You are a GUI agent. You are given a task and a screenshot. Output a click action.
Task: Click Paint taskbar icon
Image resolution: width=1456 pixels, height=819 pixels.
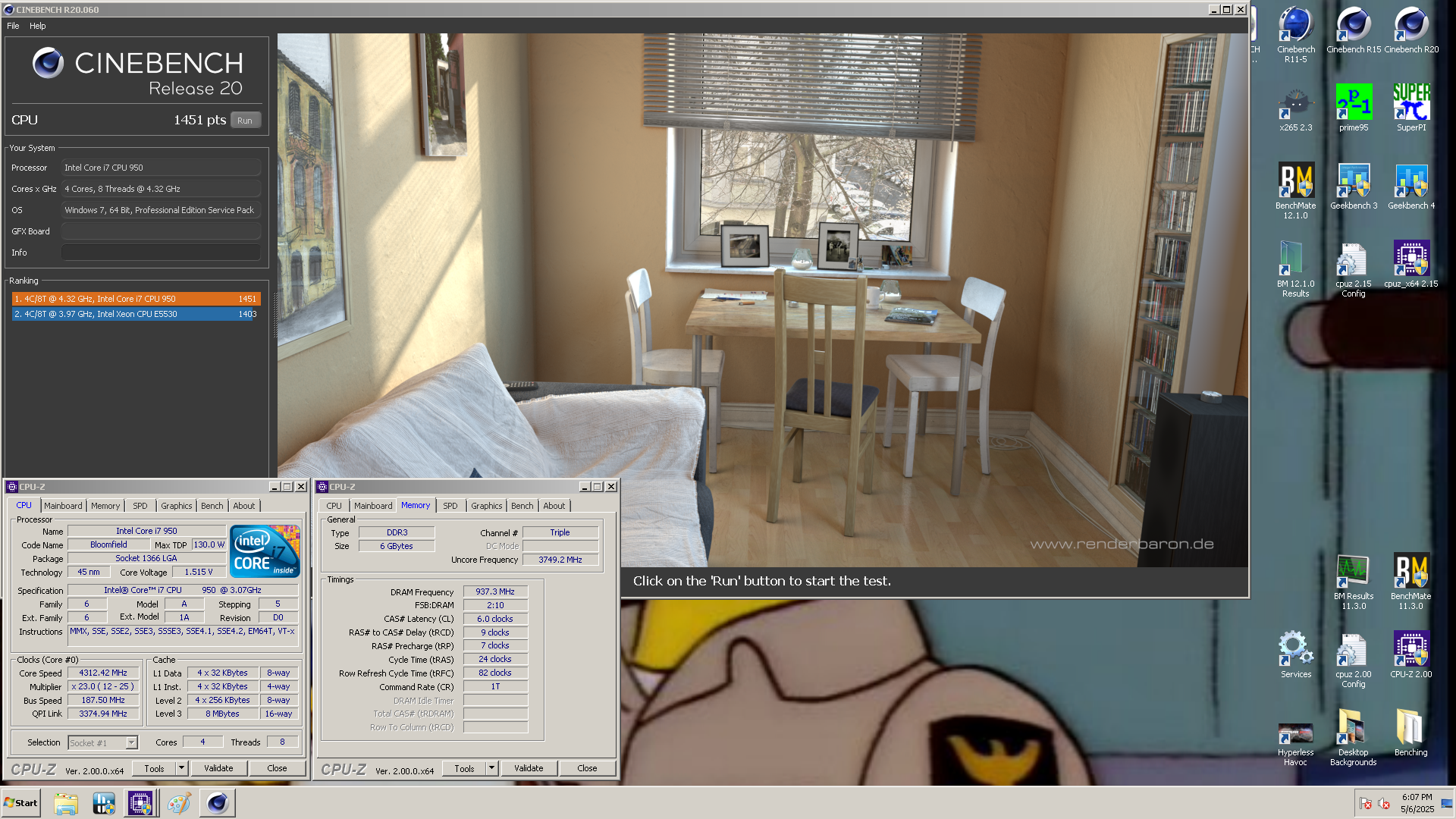pos(179,803)
